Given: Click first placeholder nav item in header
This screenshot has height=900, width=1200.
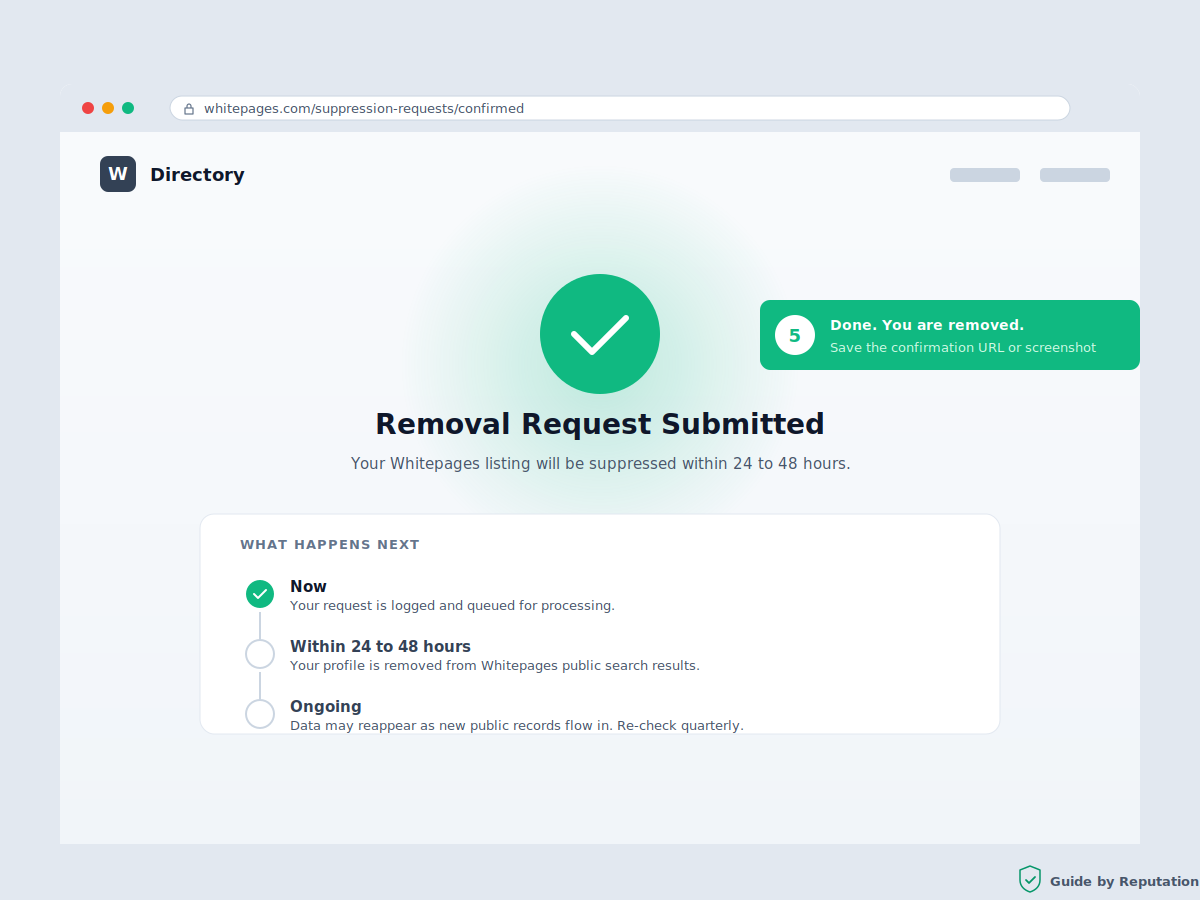Looking at the screenshot, I should [x=985, y=175].
